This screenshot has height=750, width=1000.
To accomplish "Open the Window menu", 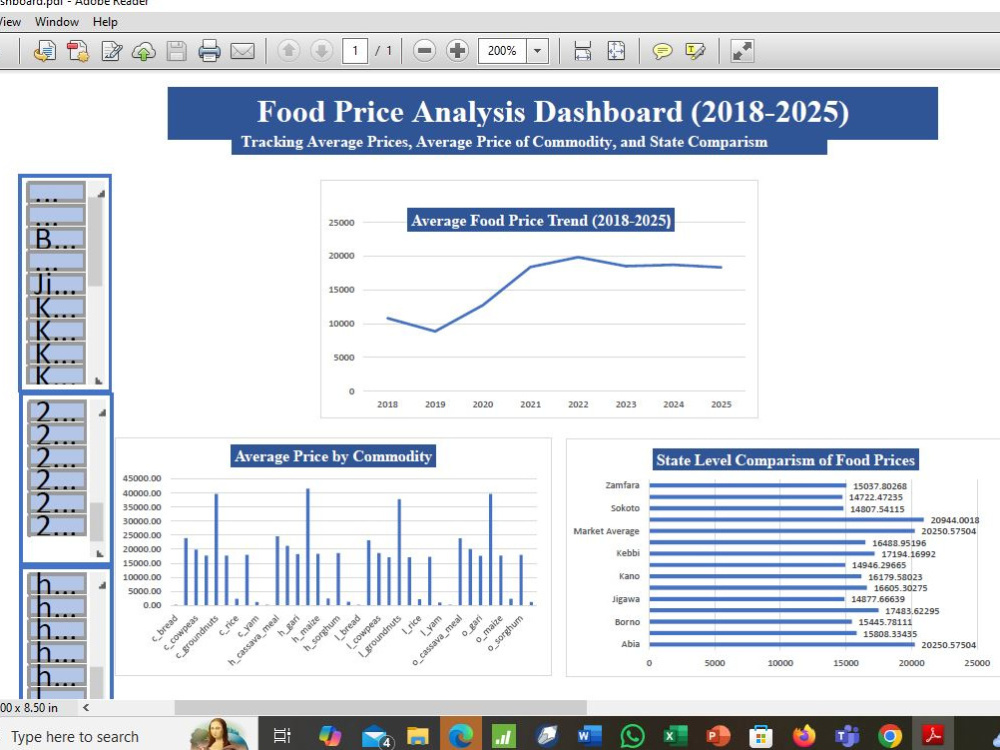I will 57,22.
